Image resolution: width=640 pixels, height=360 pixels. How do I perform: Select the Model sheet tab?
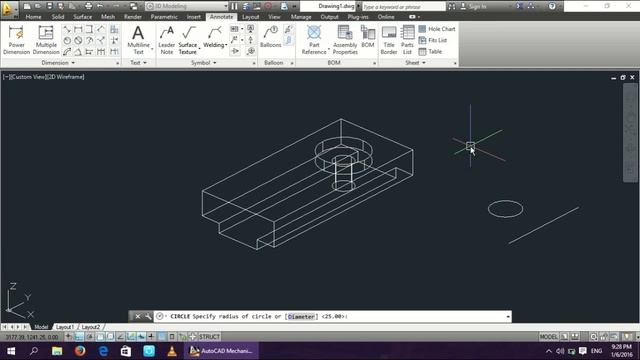pos(41,327)
